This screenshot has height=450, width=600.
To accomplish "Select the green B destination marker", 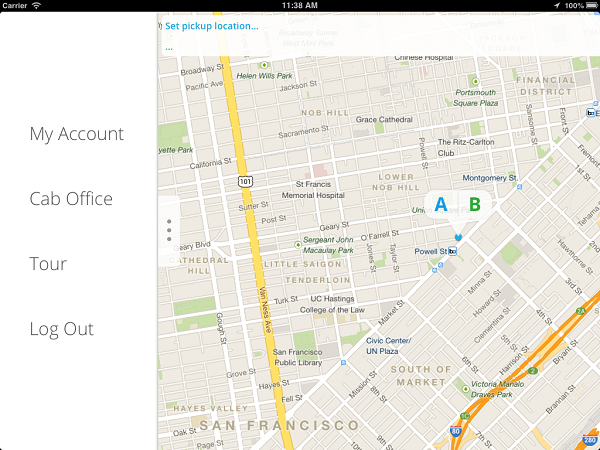I will 474,204.
